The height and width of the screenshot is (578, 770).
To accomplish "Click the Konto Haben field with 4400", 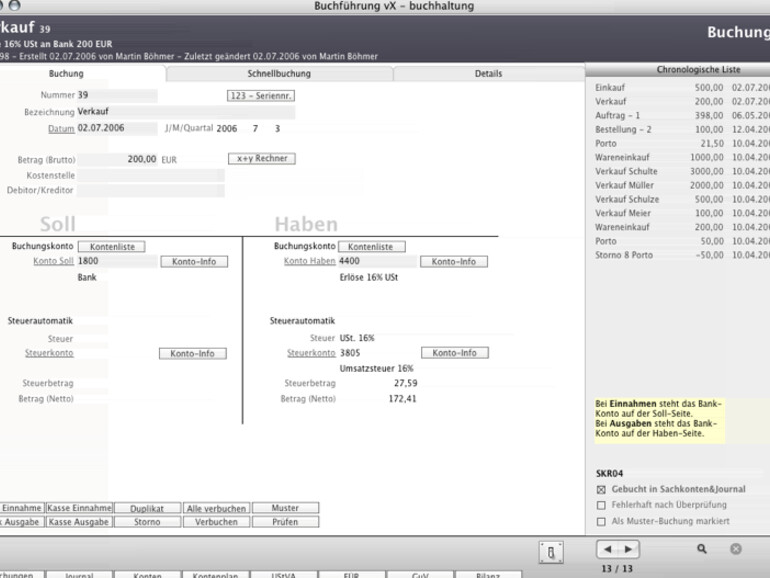I will 377,261.
